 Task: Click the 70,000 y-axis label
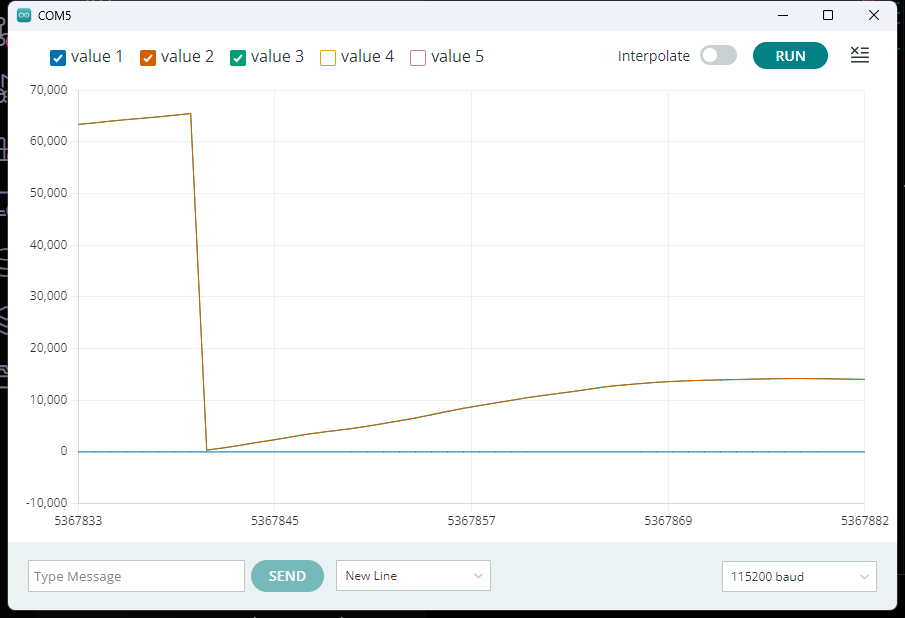(x=49, y=90)
